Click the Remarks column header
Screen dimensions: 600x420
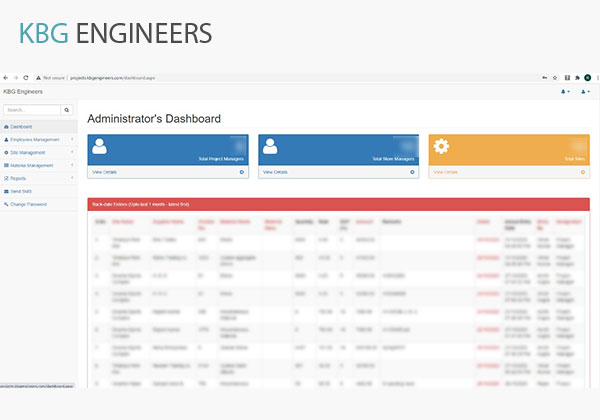(x=391, y=221)
